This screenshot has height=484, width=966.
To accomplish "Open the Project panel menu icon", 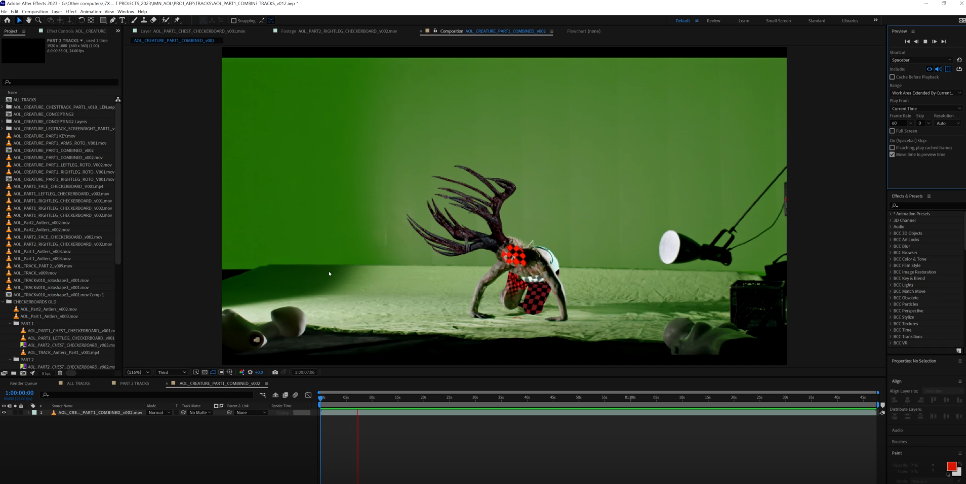I will pyautogui.click(x=23, y=31).
